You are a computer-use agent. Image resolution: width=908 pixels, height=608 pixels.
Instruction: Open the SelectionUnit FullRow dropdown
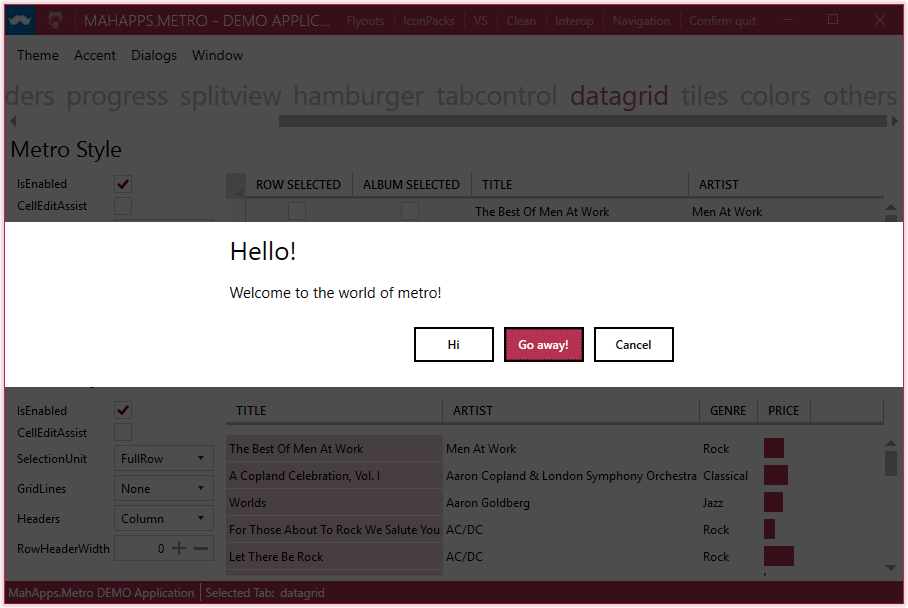coord(164,459)
